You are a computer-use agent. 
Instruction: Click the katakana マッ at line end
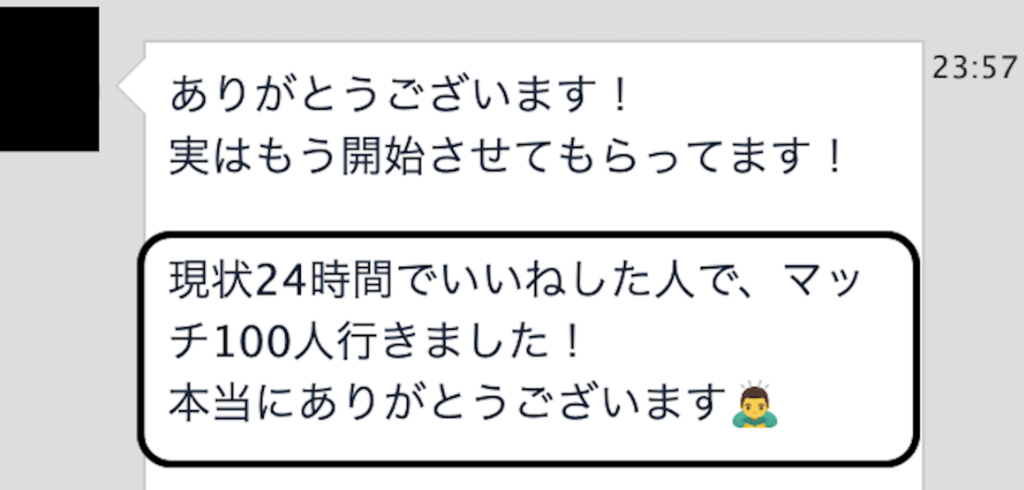825,282
